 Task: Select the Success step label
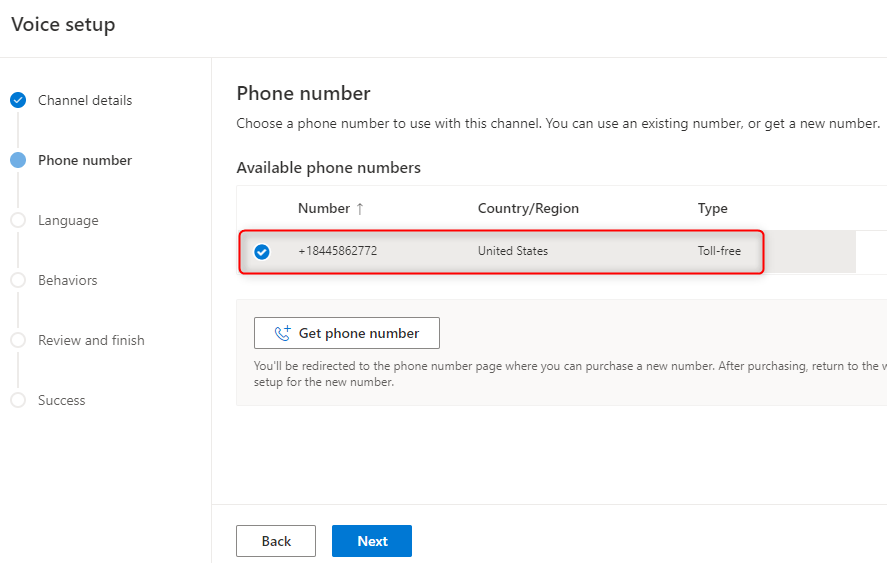pyautogui.click(x=62, y=400)
